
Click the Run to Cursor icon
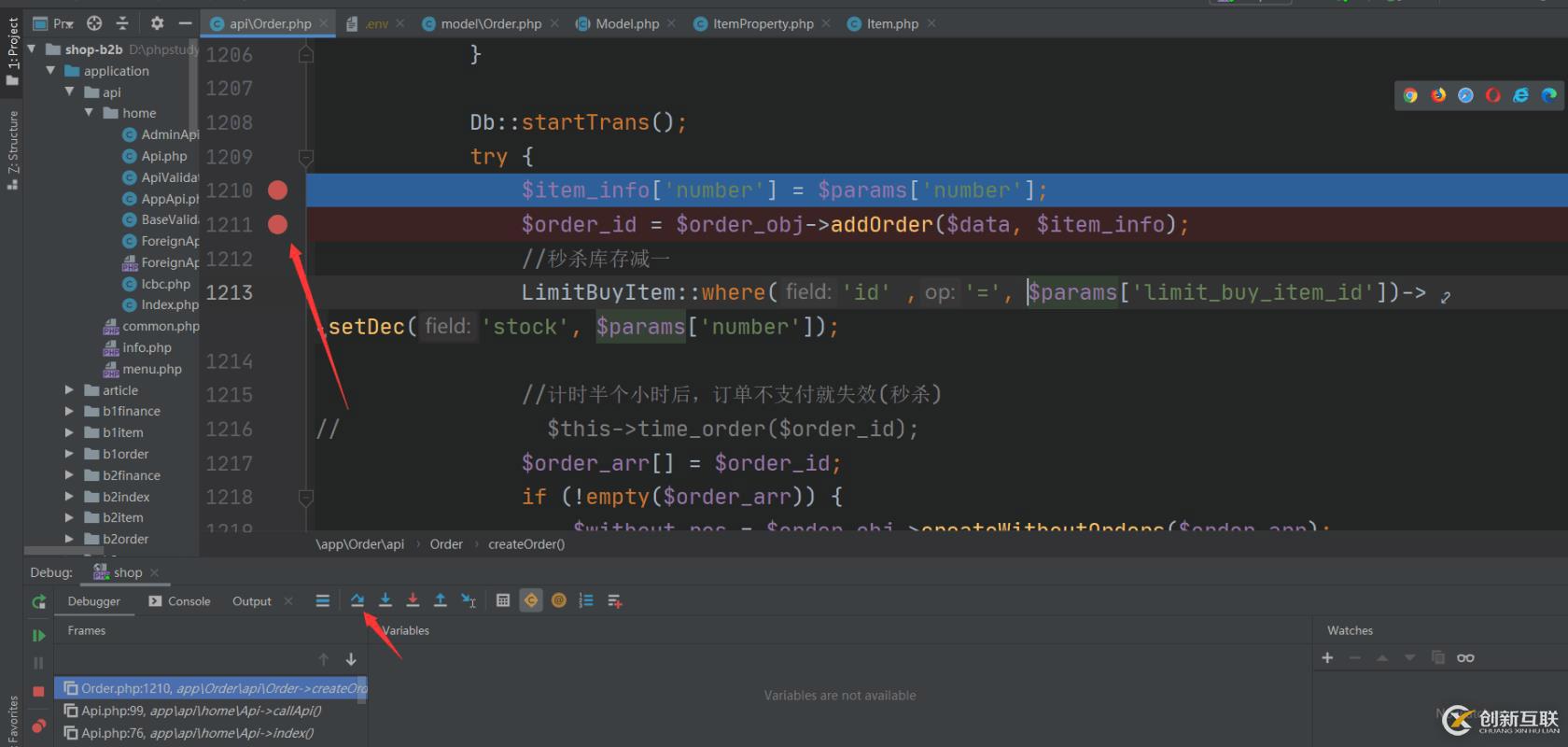pos(469,600)
